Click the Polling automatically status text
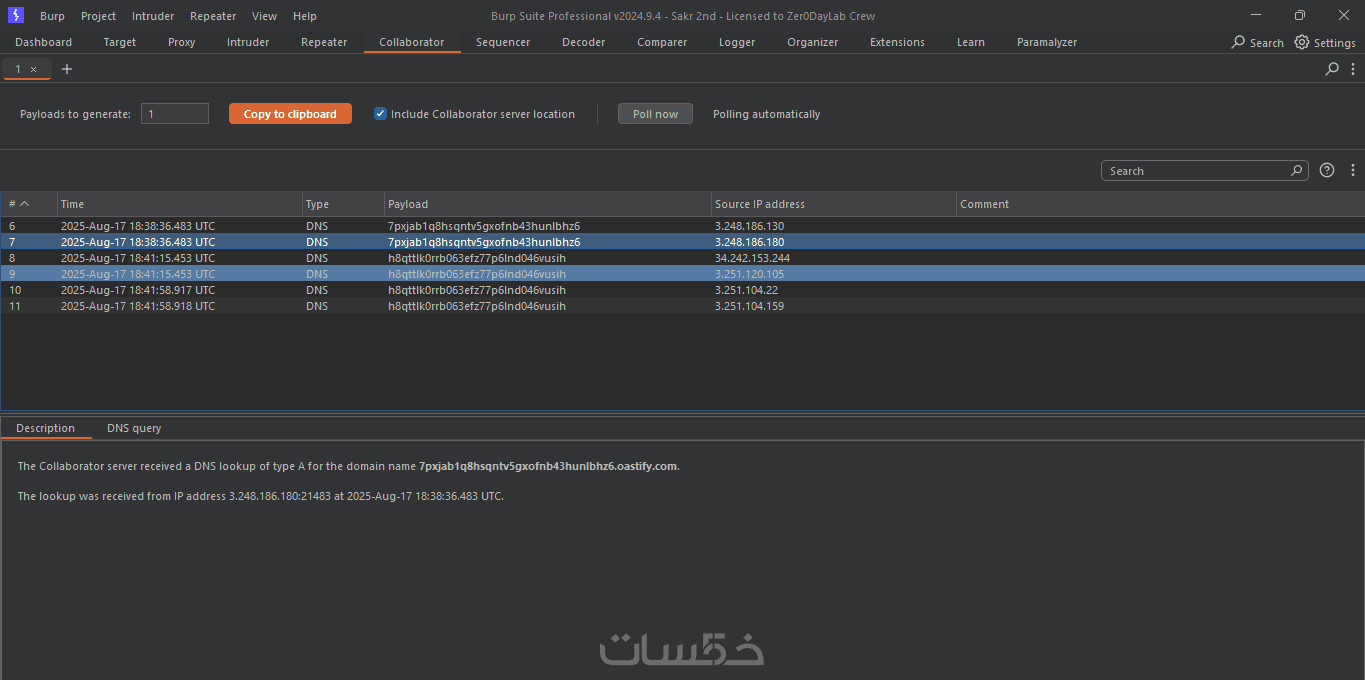 click(766, 114)
